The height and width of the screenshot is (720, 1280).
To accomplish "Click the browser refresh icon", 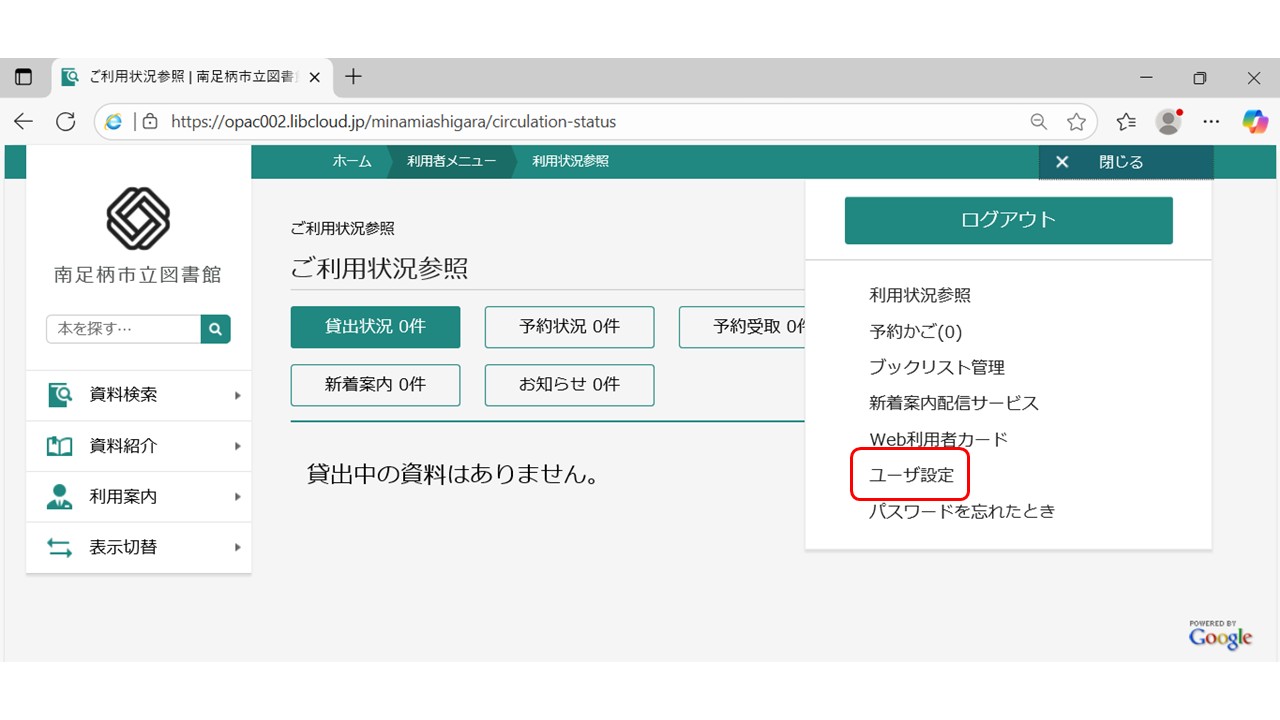I will 66,122.
